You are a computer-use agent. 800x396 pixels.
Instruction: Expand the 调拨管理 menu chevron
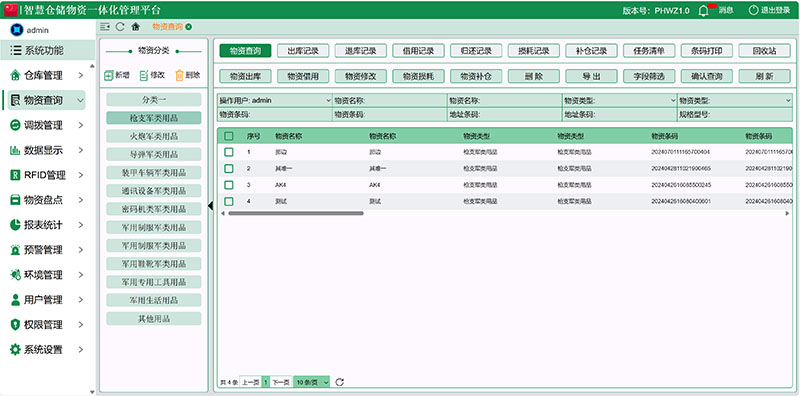point(81,126)
